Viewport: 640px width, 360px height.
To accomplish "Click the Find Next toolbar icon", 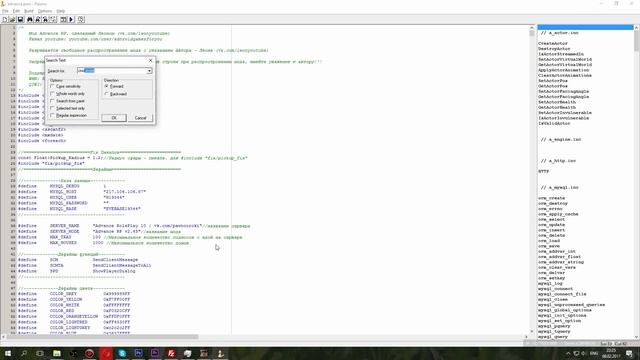I will click(38, 20).
